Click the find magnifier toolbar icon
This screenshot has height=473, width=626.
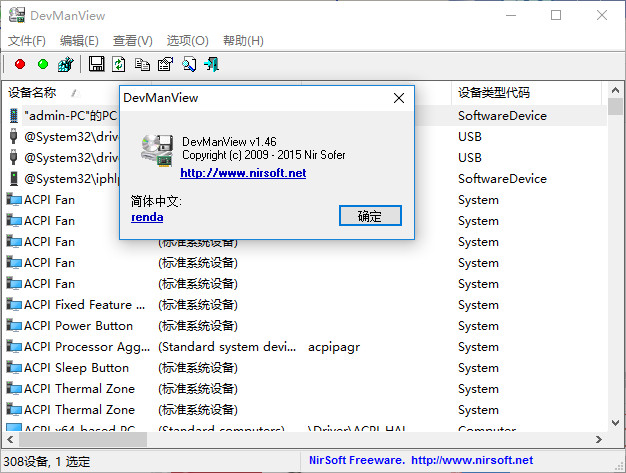click(x=189, y=64)
